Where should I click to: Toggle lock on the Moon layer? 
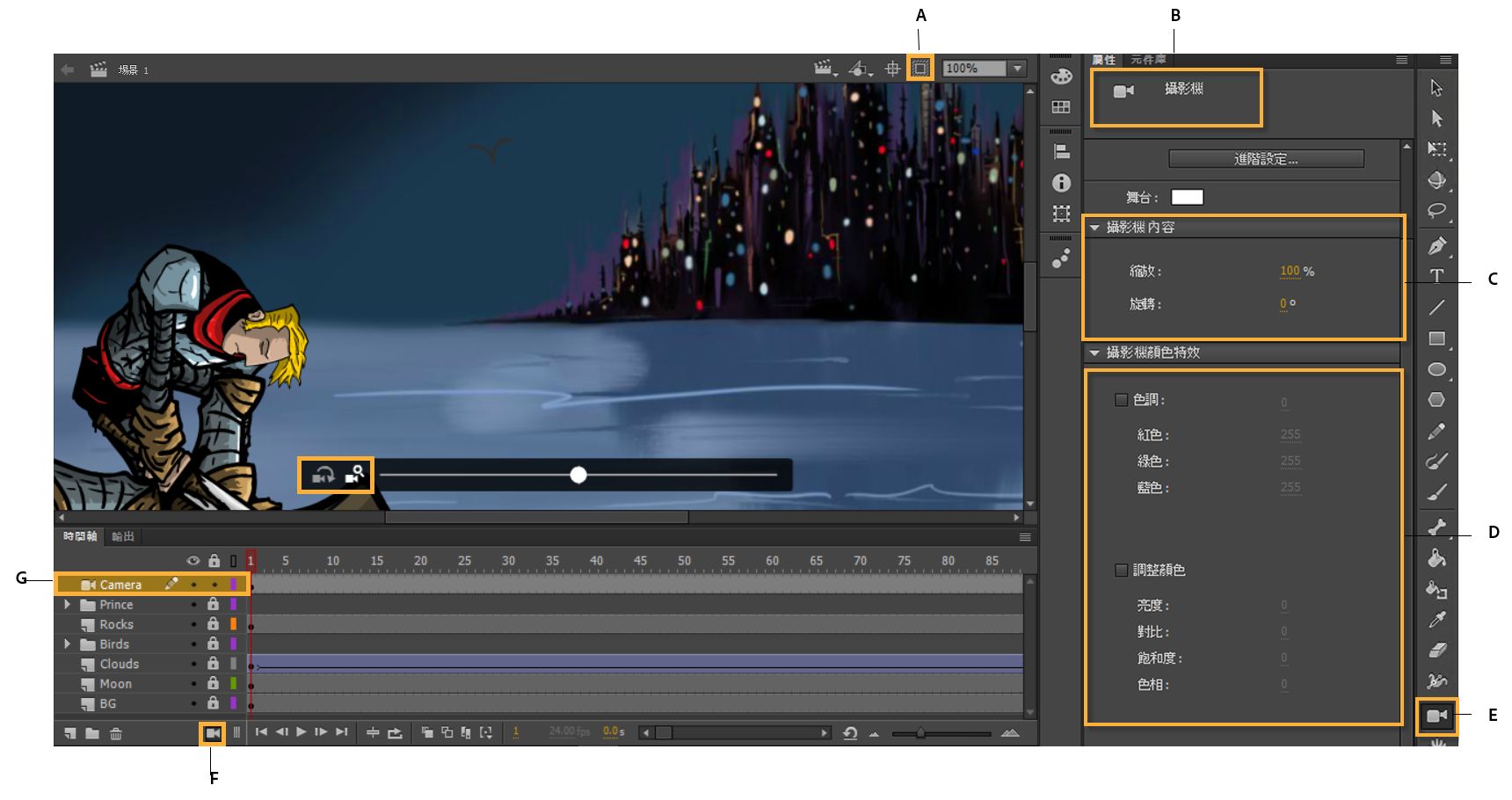pos(213,683)
